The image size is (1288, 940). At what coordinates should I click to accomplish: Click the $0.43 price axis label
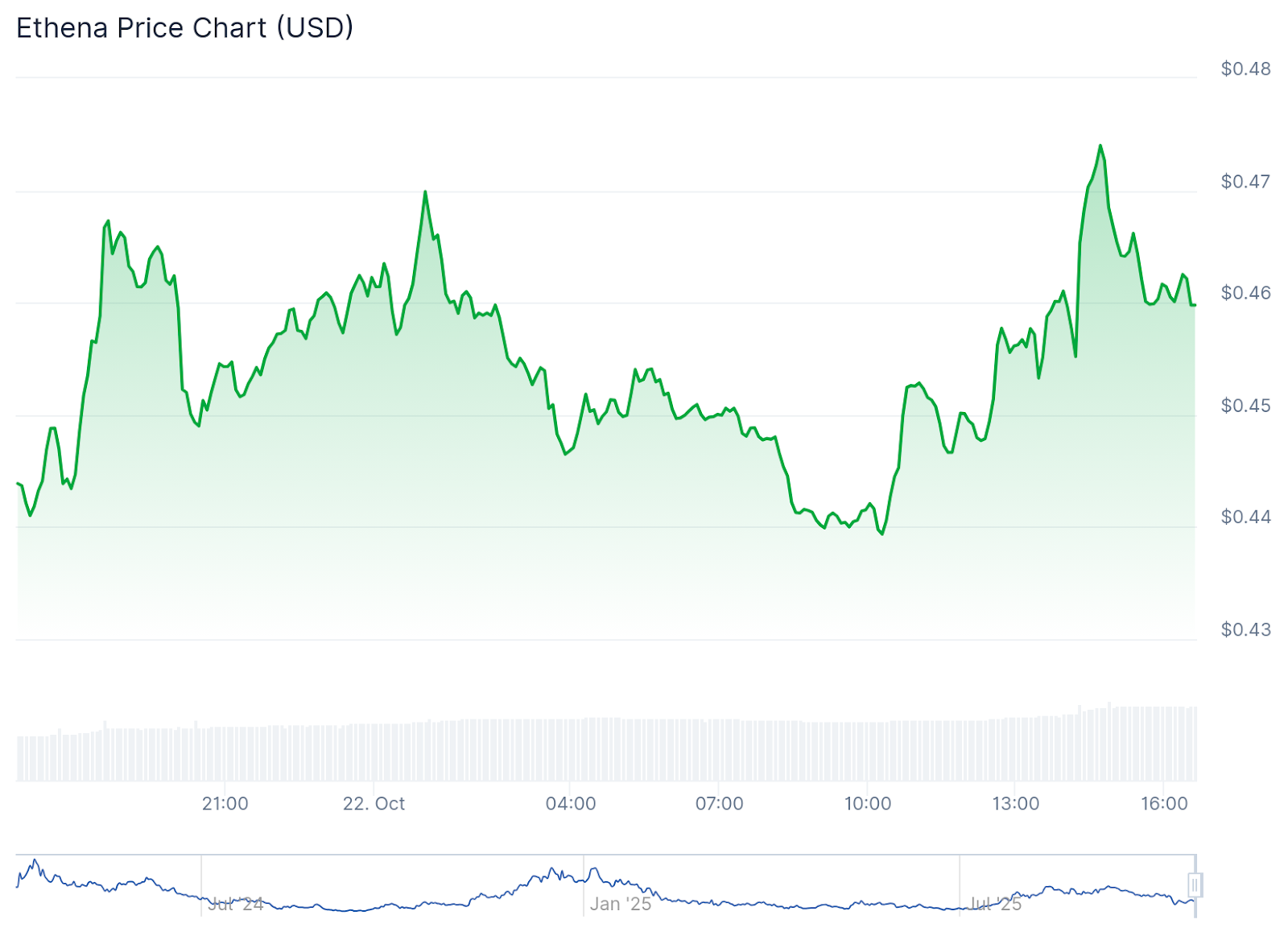(1245, 629)
